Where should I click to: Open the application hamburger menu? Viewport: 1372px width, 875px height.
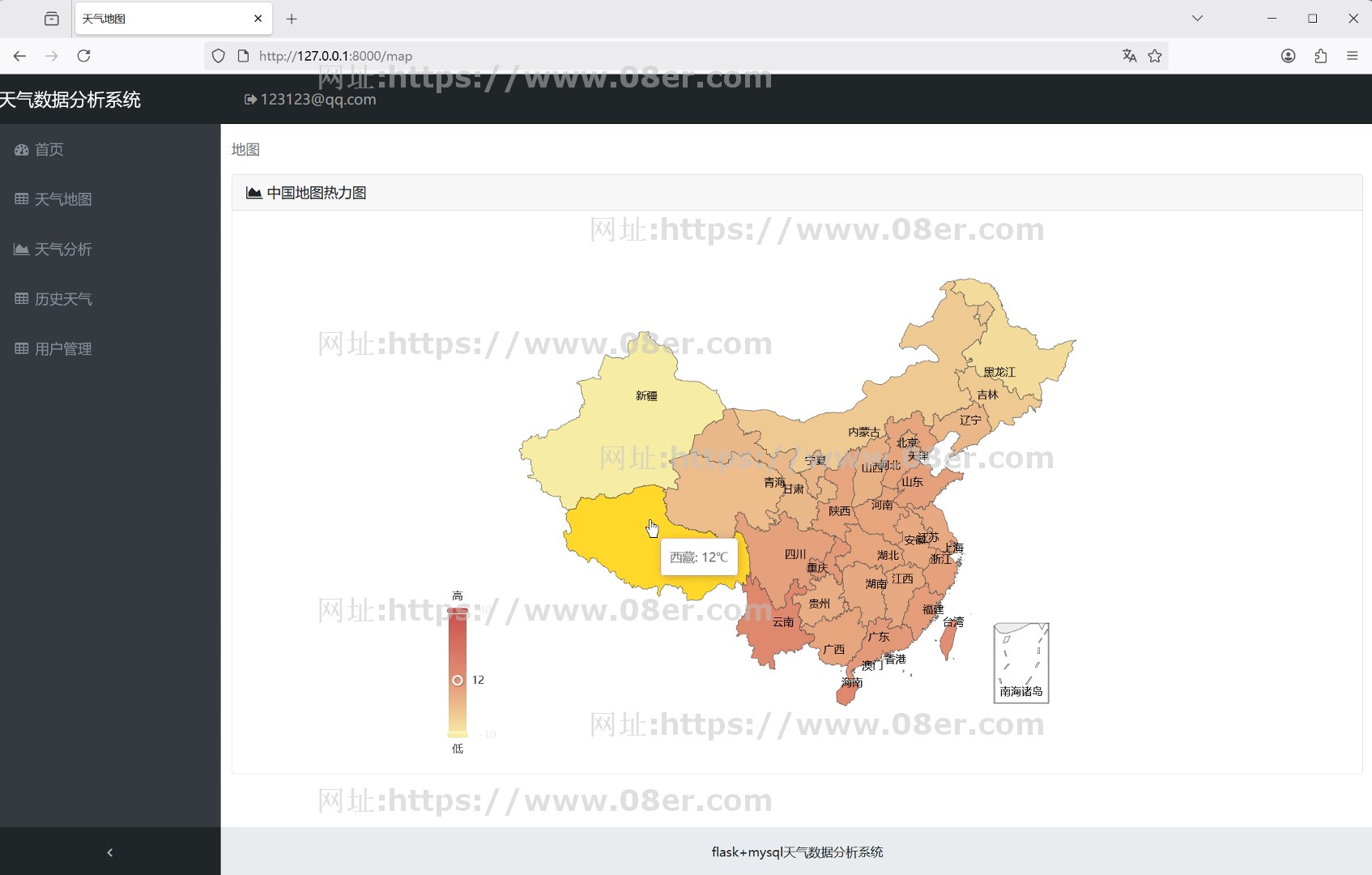(1352, 56)
